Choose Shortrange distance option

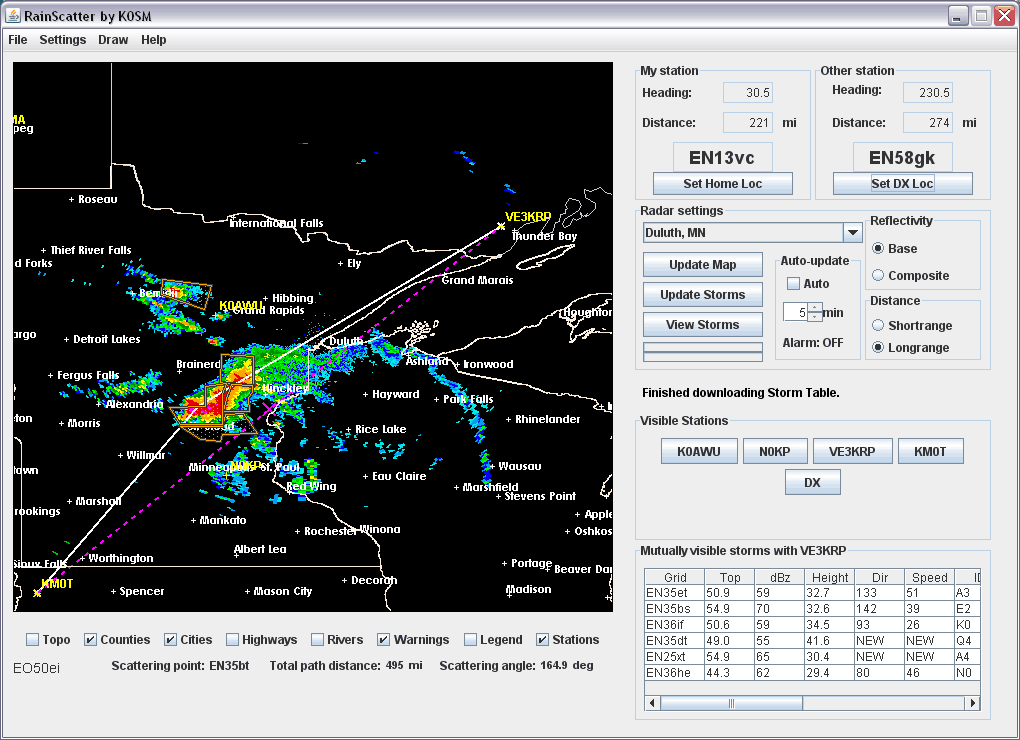(878, 325)
